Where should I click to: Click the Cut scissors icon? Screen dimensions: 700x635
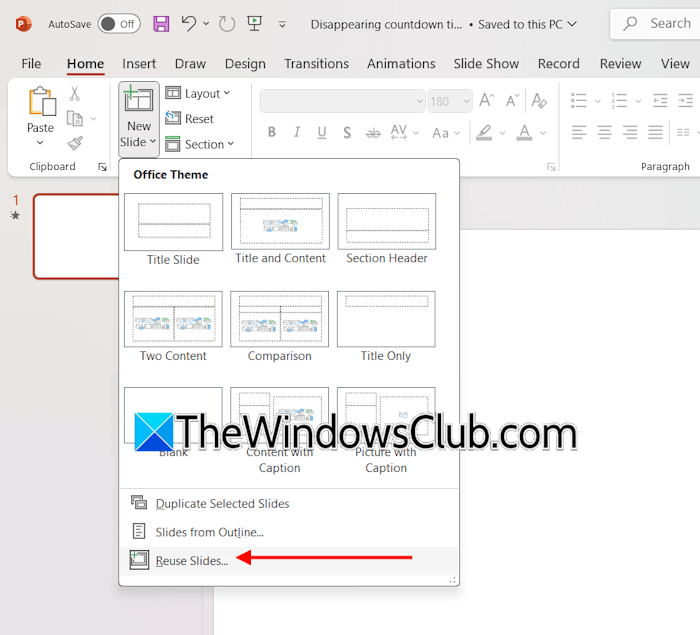tap(75, 94)
